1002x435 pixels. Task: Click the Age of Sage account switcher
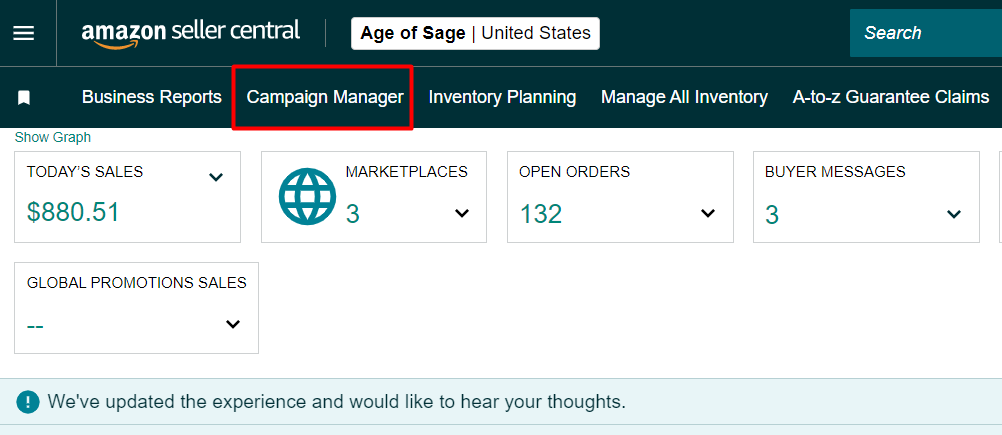click(x=475, y=33)
